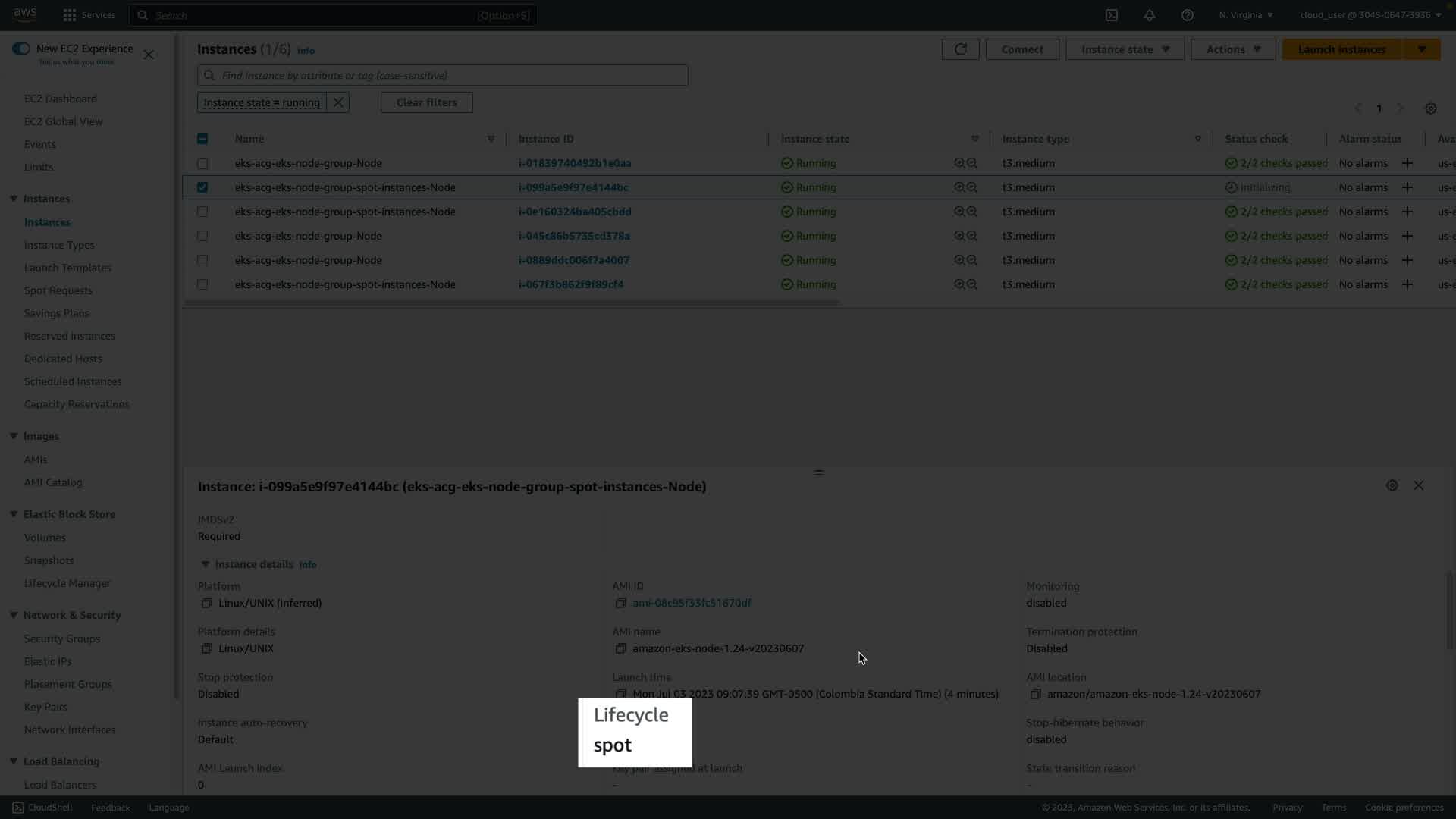Open the CloudShell icon in top bar
Image resolution: width=1456 pixels, height=819 pixels.
[x=1111, y=15]
